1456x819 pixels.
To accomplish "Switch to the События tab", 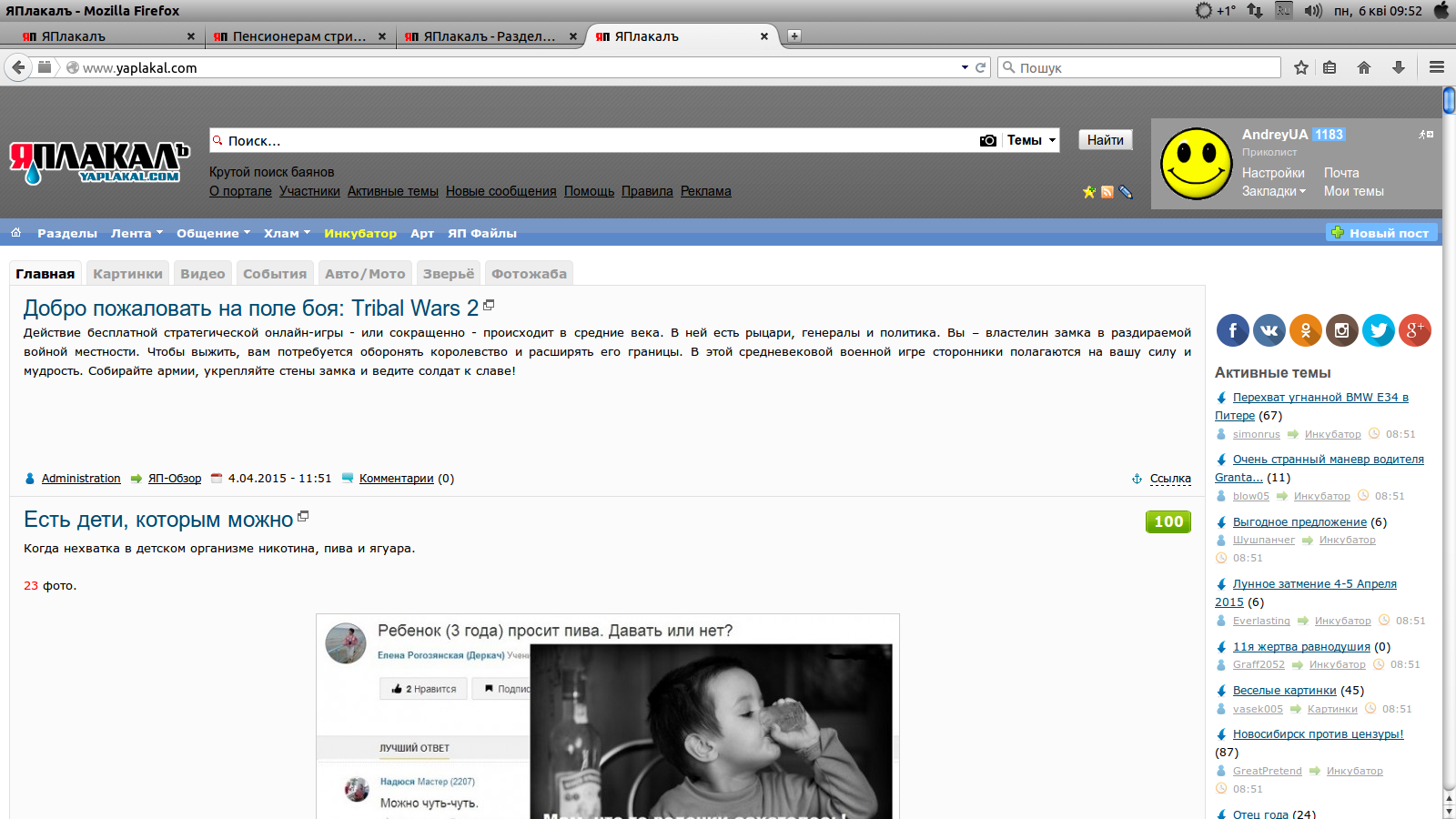I will click(275, 274).
